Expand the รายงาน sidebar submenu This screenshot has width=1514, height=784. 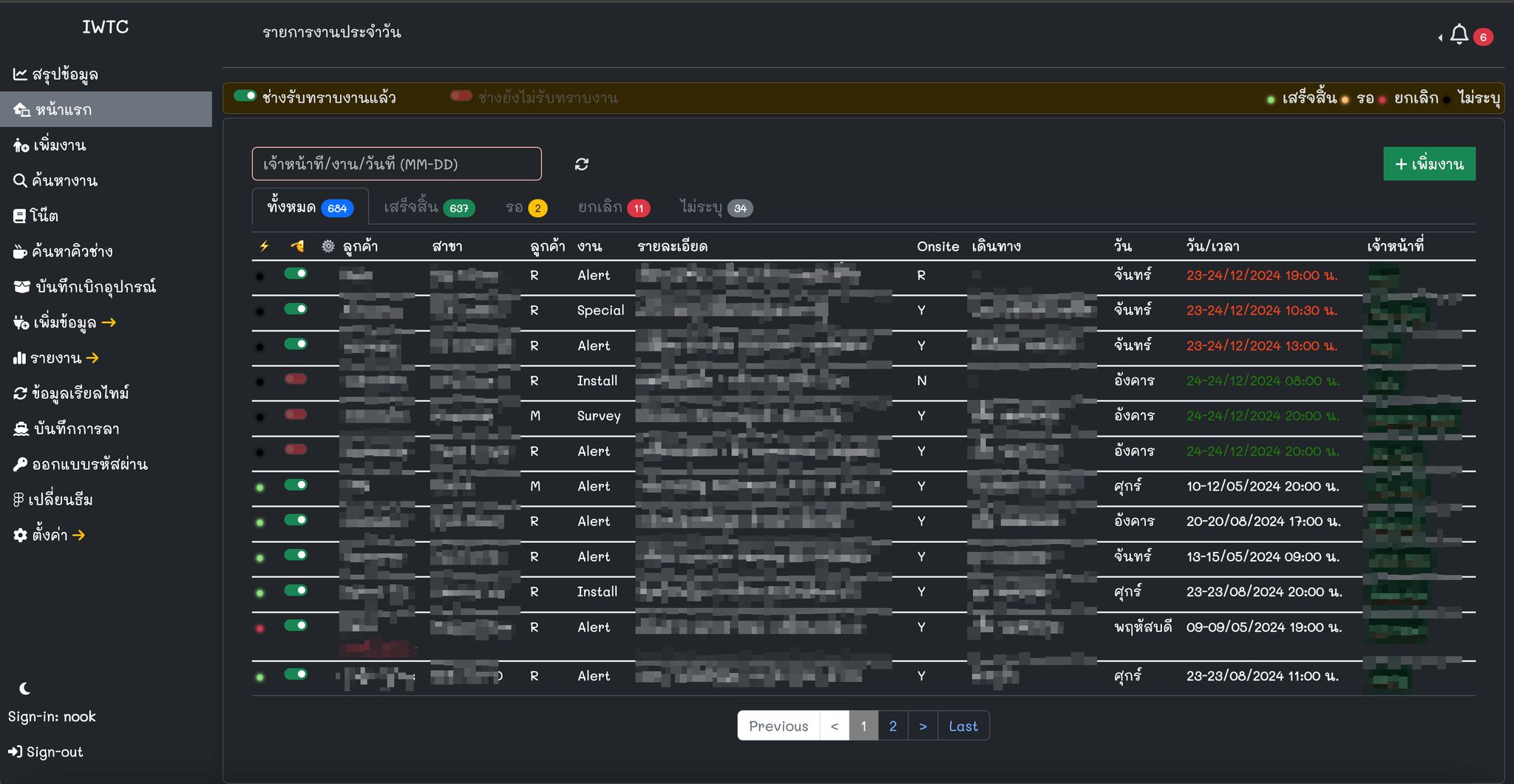[56, 358]
